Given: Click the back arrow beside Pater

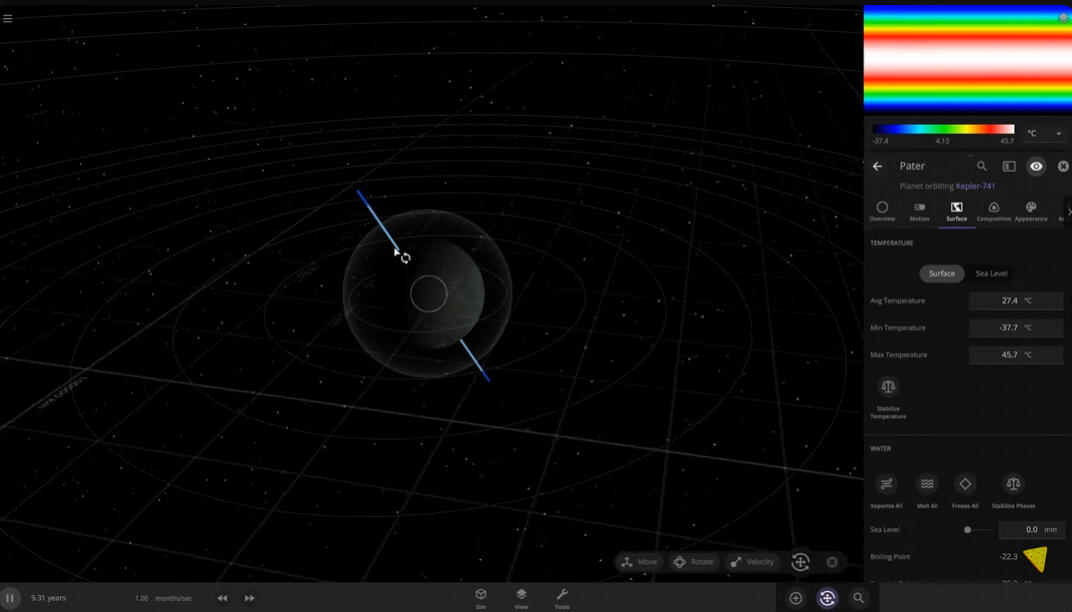Looking at the screenshot, I should point(877,167).
